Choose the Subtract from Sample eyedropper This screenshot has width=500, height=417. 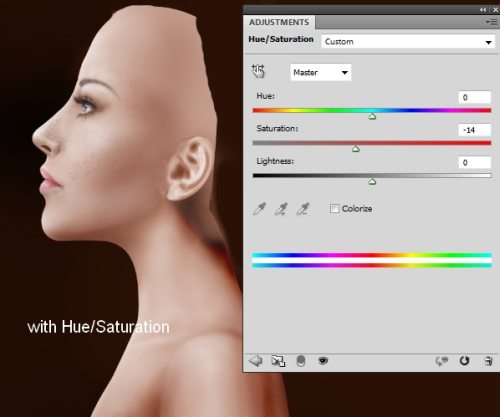point(303,209)
